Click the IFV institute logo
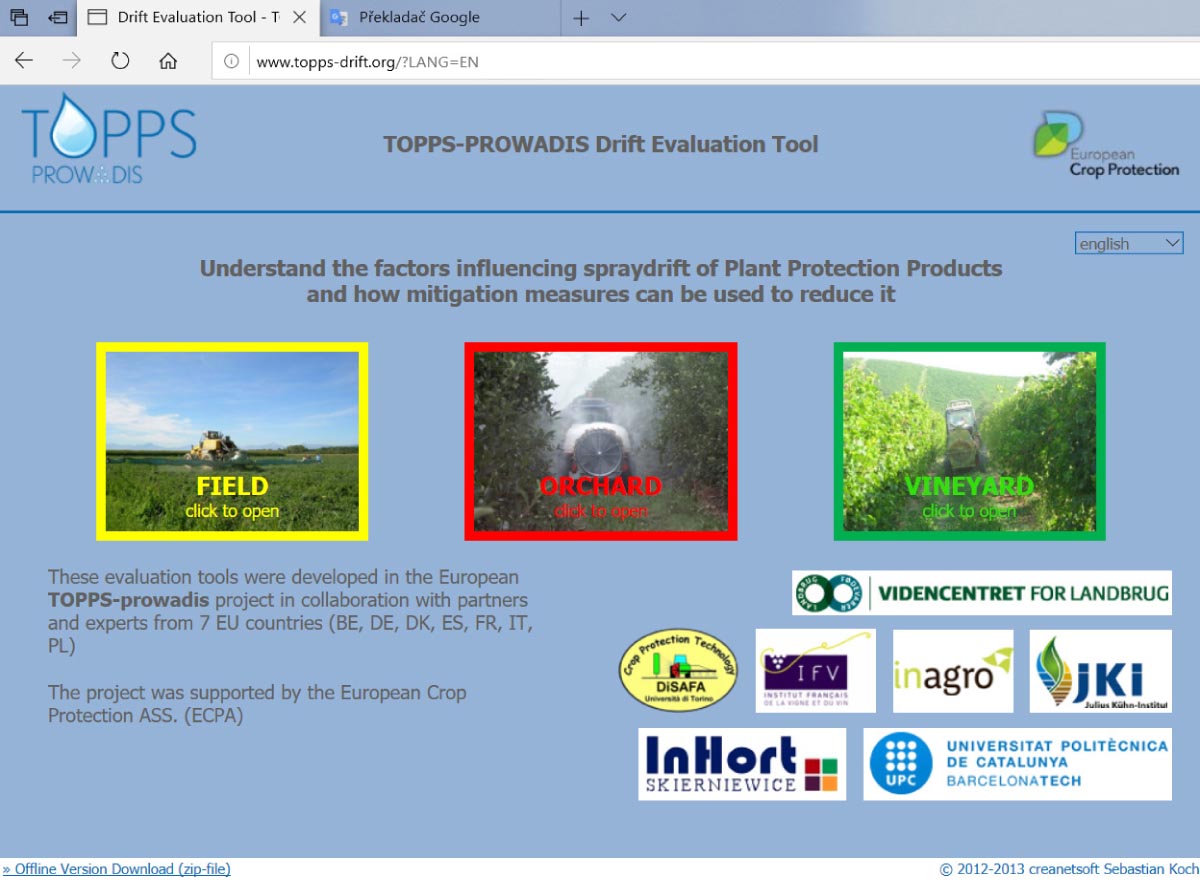The height and width of the screenshot is (892, 1200). click(x=815, y=670)
